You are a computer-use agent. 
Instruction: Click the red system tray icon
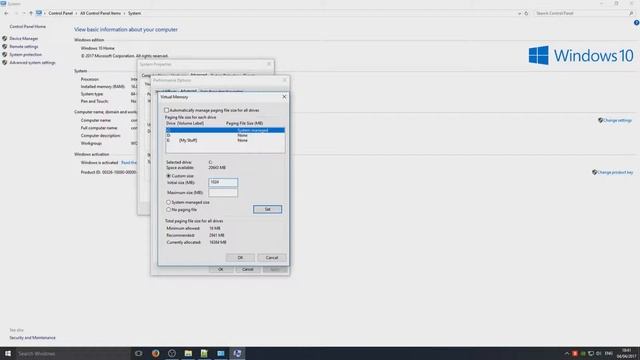click(x=575, y=353)
